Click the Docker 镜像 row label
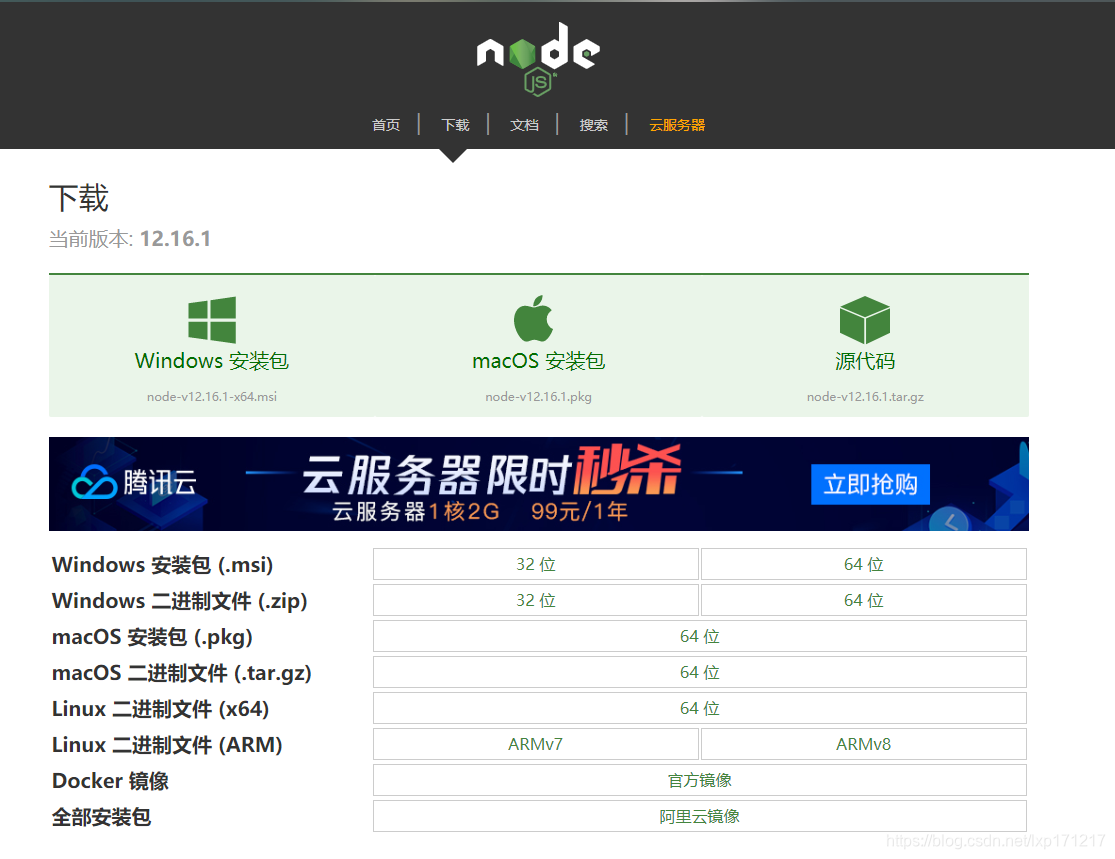 (x=110, y=781)
